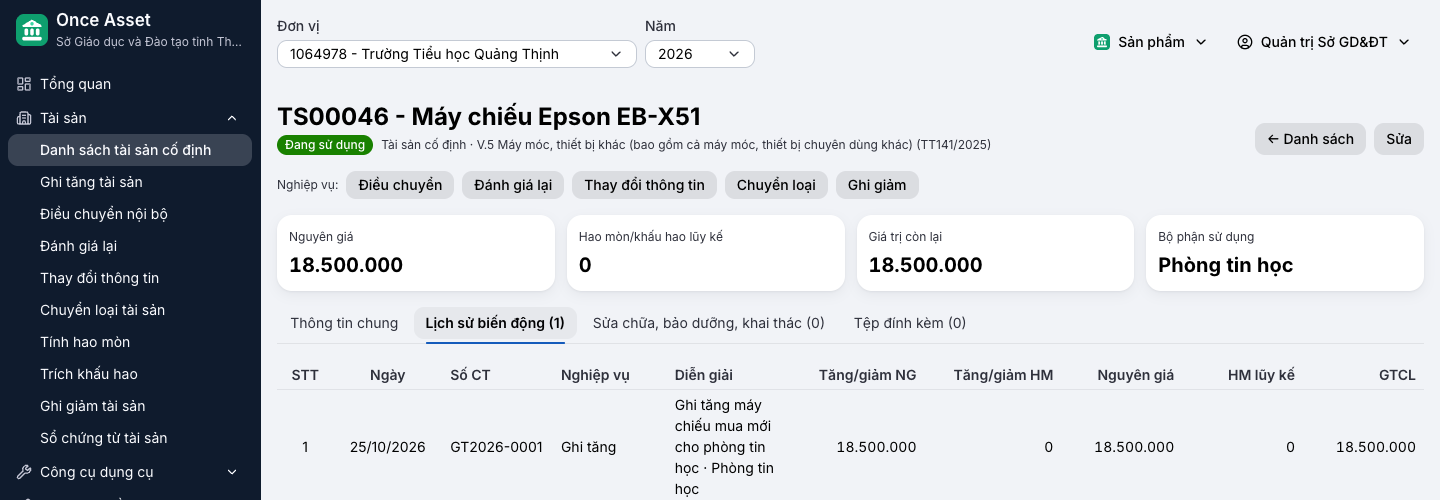Viewport: 1440px width, 500px height.
Task: Click the Nghiệp vụ column header
Action: (595, 375)
